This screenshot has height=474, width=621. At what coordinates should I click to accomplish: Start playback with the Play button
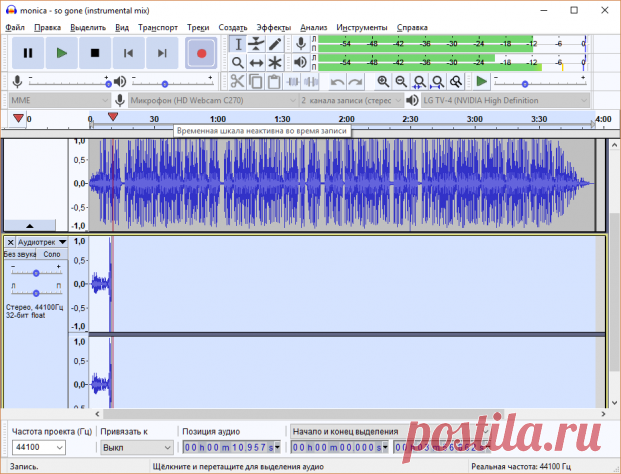tap(61, 53)
